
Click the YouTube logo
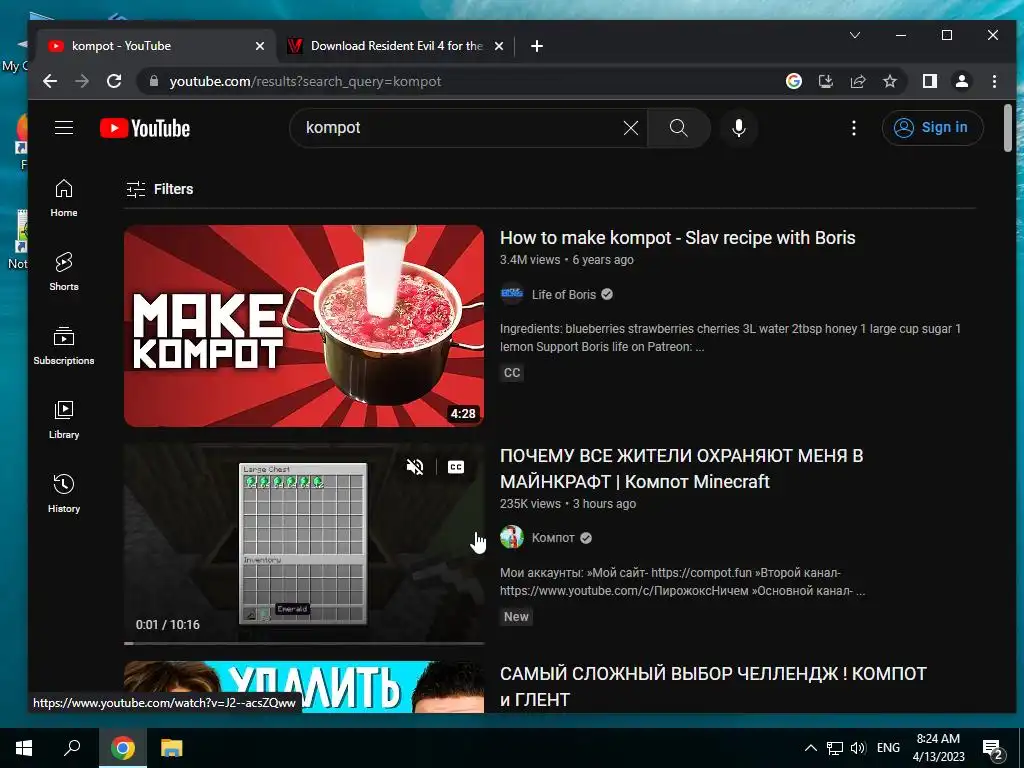(145, 128)
